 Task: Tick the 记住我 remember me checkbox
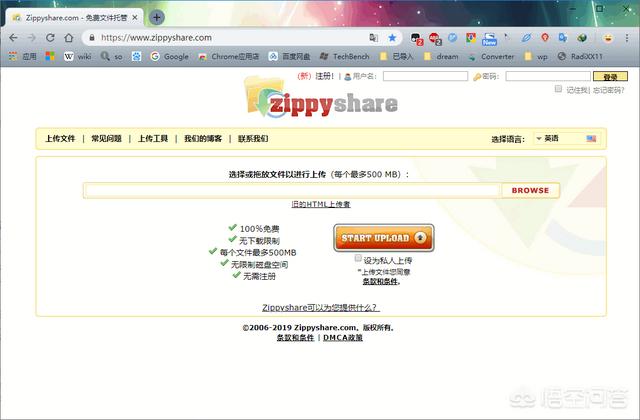tap(558, 89)
